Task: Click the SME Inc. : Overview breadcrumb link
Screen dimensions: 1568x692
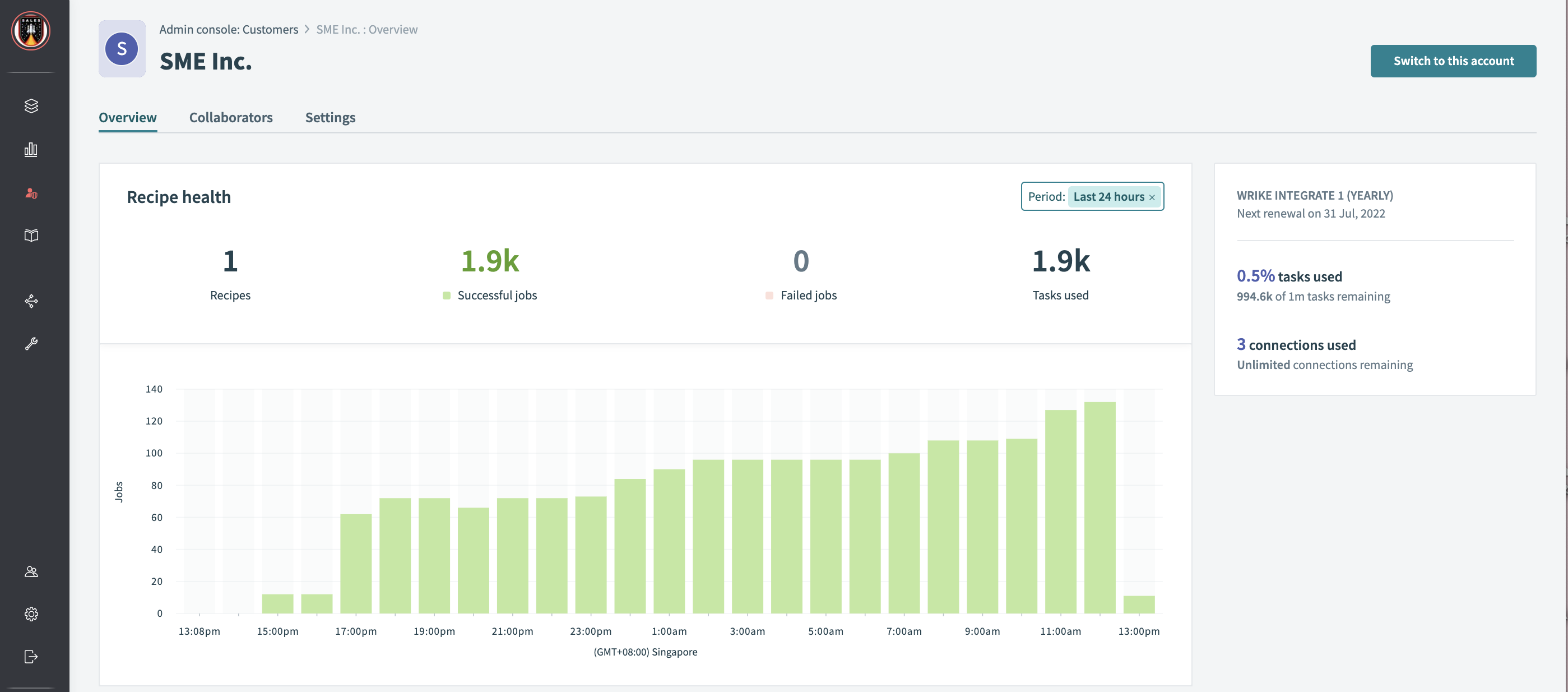Action: [367, 29]
